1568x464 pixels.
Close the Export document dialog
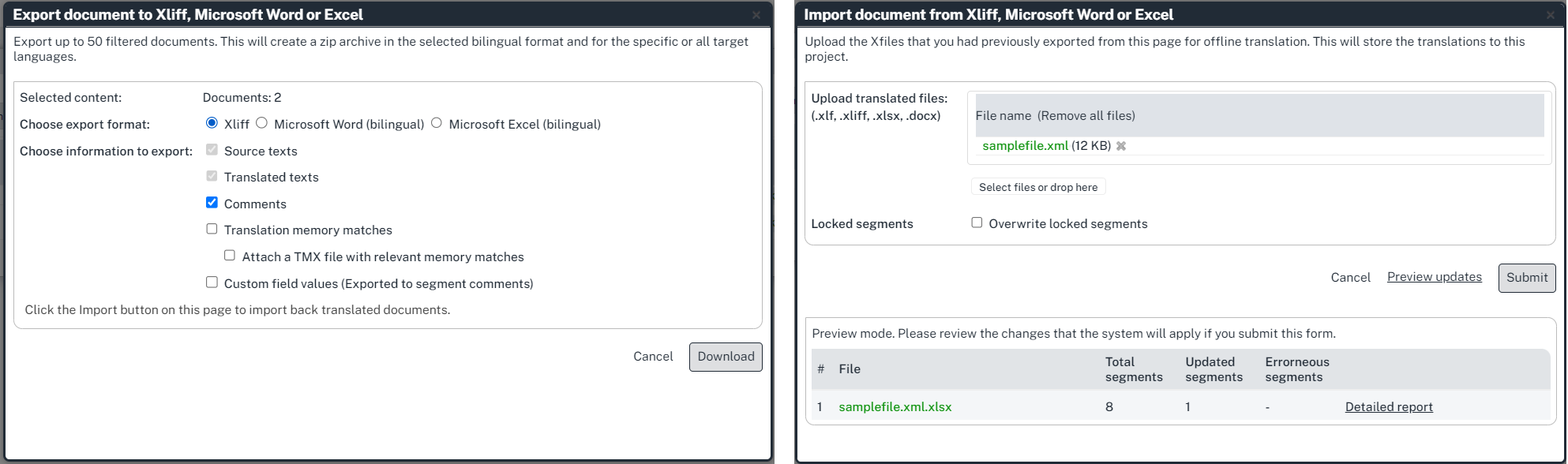[756, 15]
